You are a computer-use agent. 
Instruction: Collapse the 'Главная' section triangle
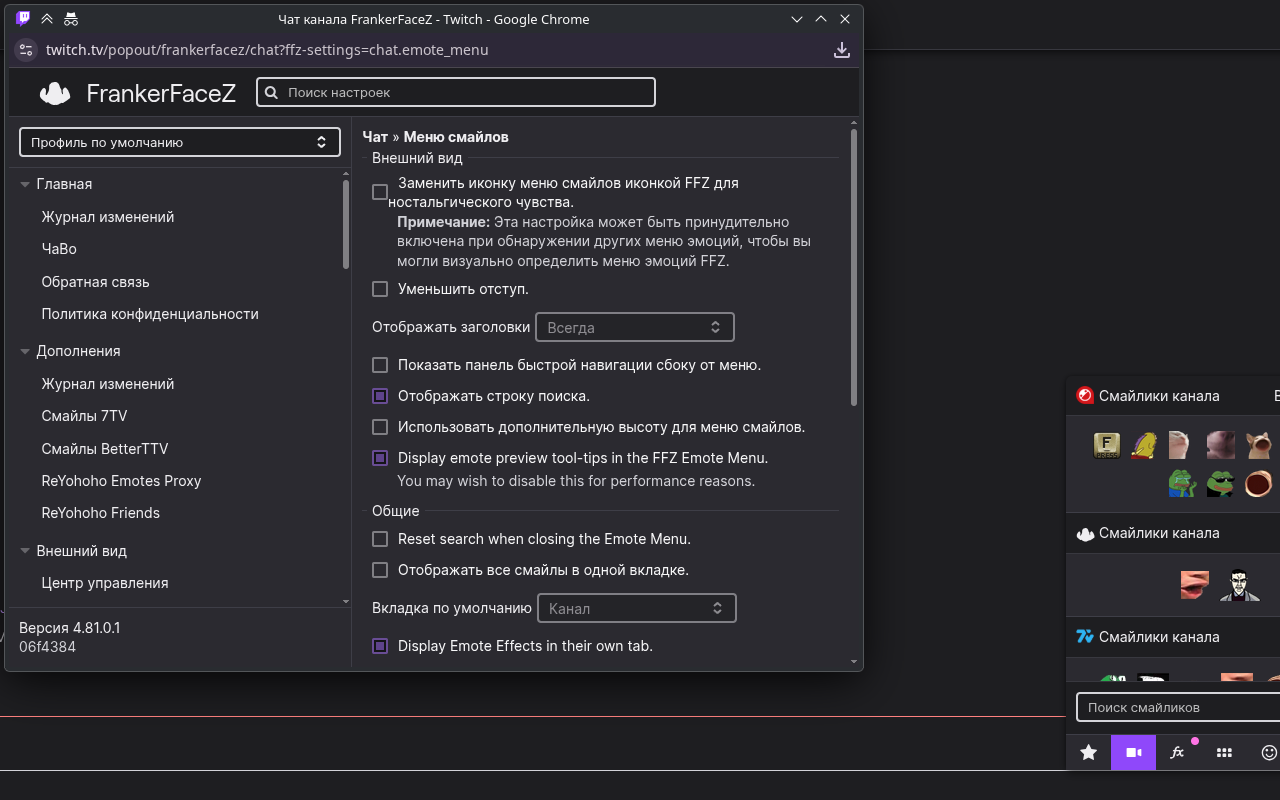[25, 184]
